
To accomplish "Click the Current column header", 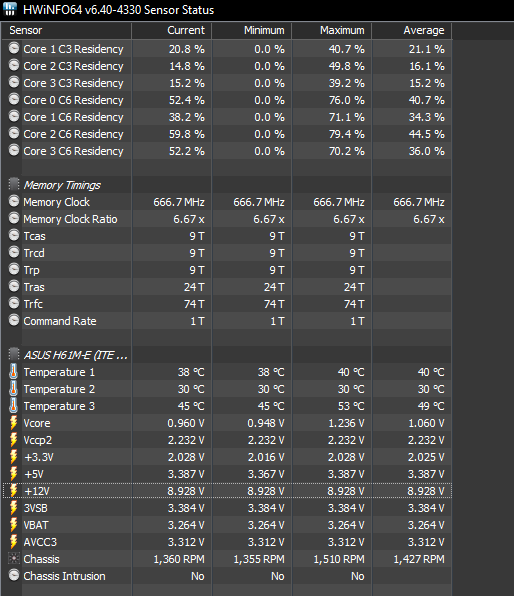I will pos(171,30).
